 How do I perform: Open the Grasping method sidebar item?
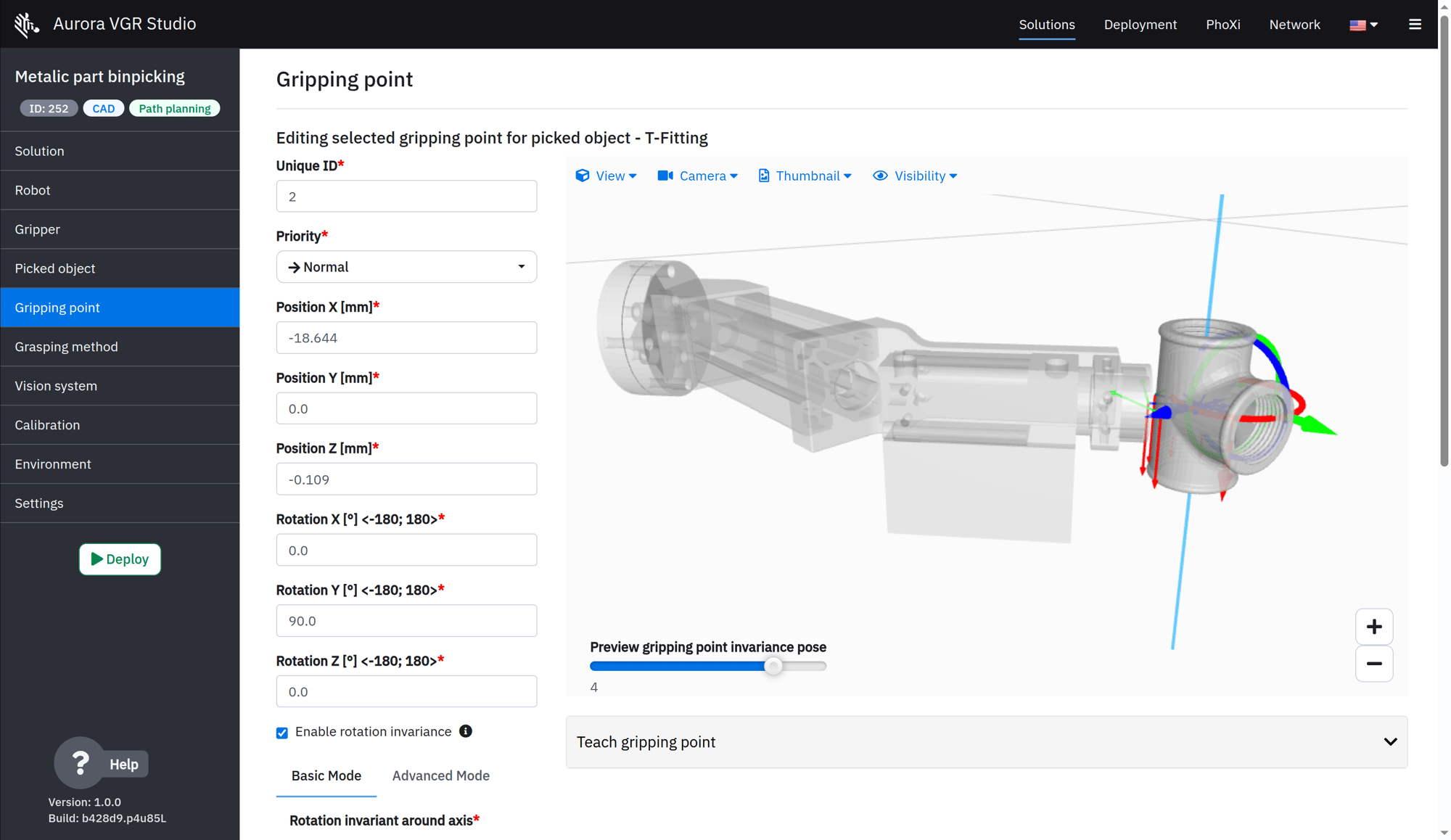coord(120,347)
